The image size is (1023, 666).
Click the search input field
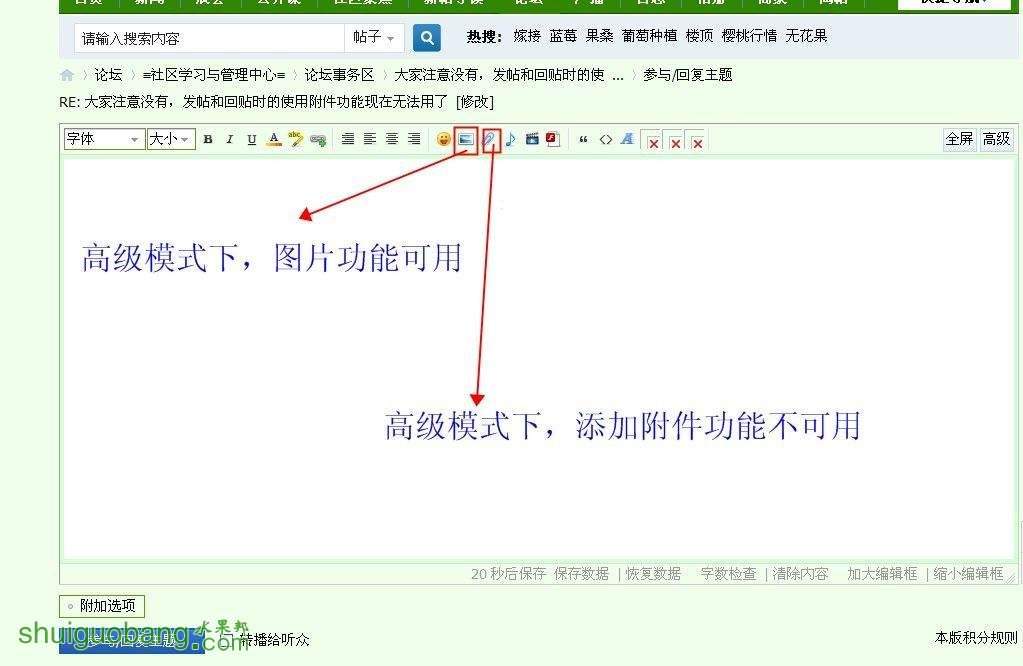[x=210, y=38]
